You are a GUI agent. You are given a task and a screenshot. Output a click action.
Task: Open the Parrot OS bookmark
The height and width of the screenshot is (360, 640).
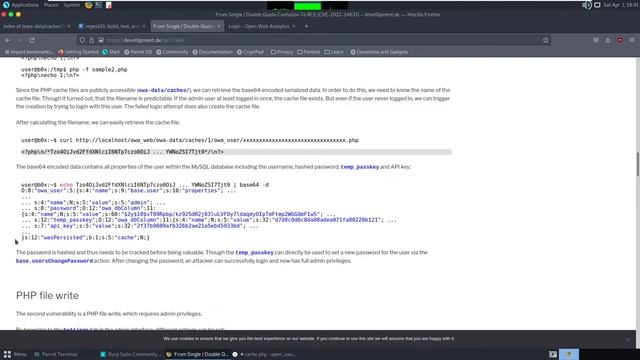point(138,52)
